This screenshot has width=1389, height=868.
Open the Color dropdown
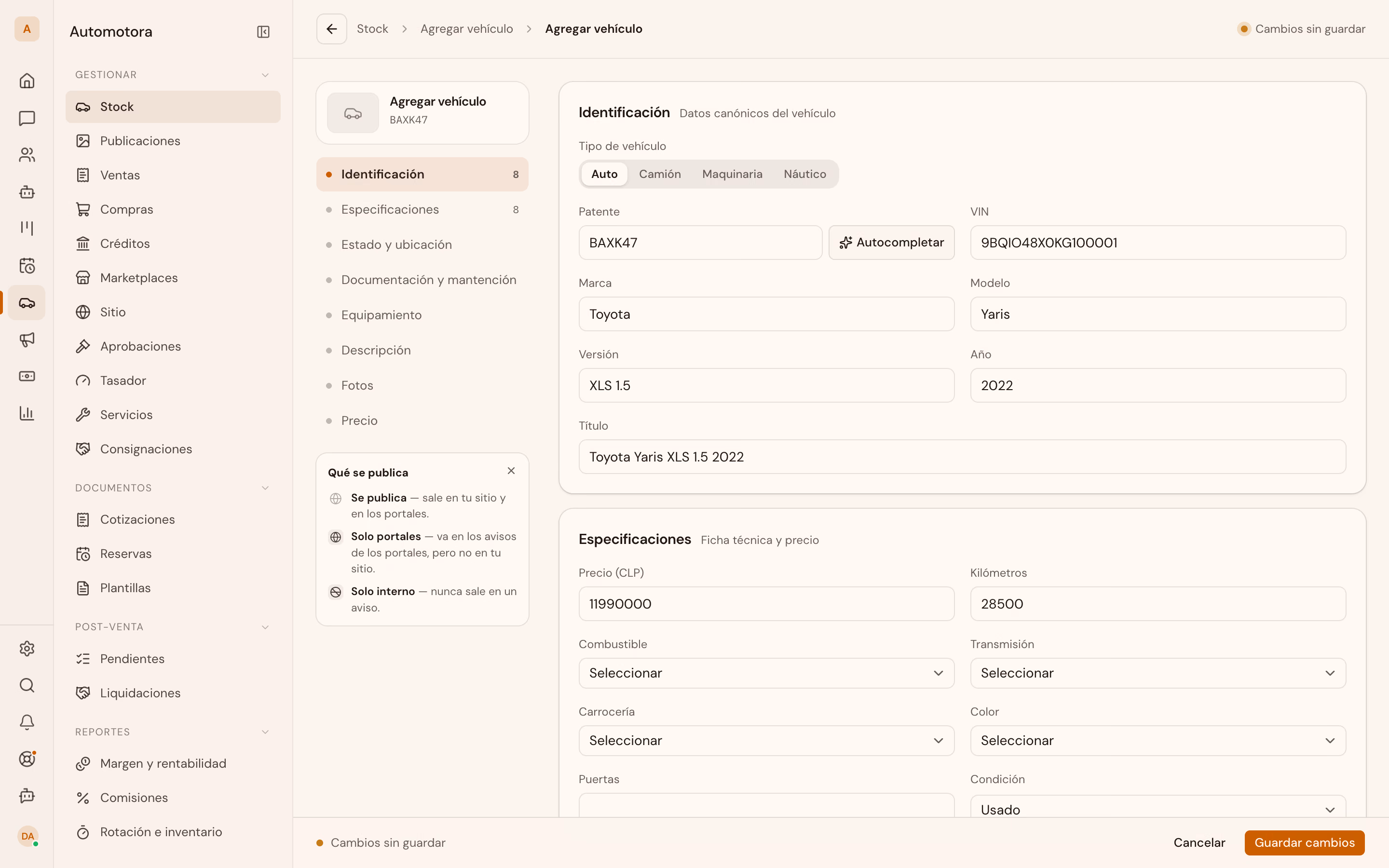click(1157, 741)
